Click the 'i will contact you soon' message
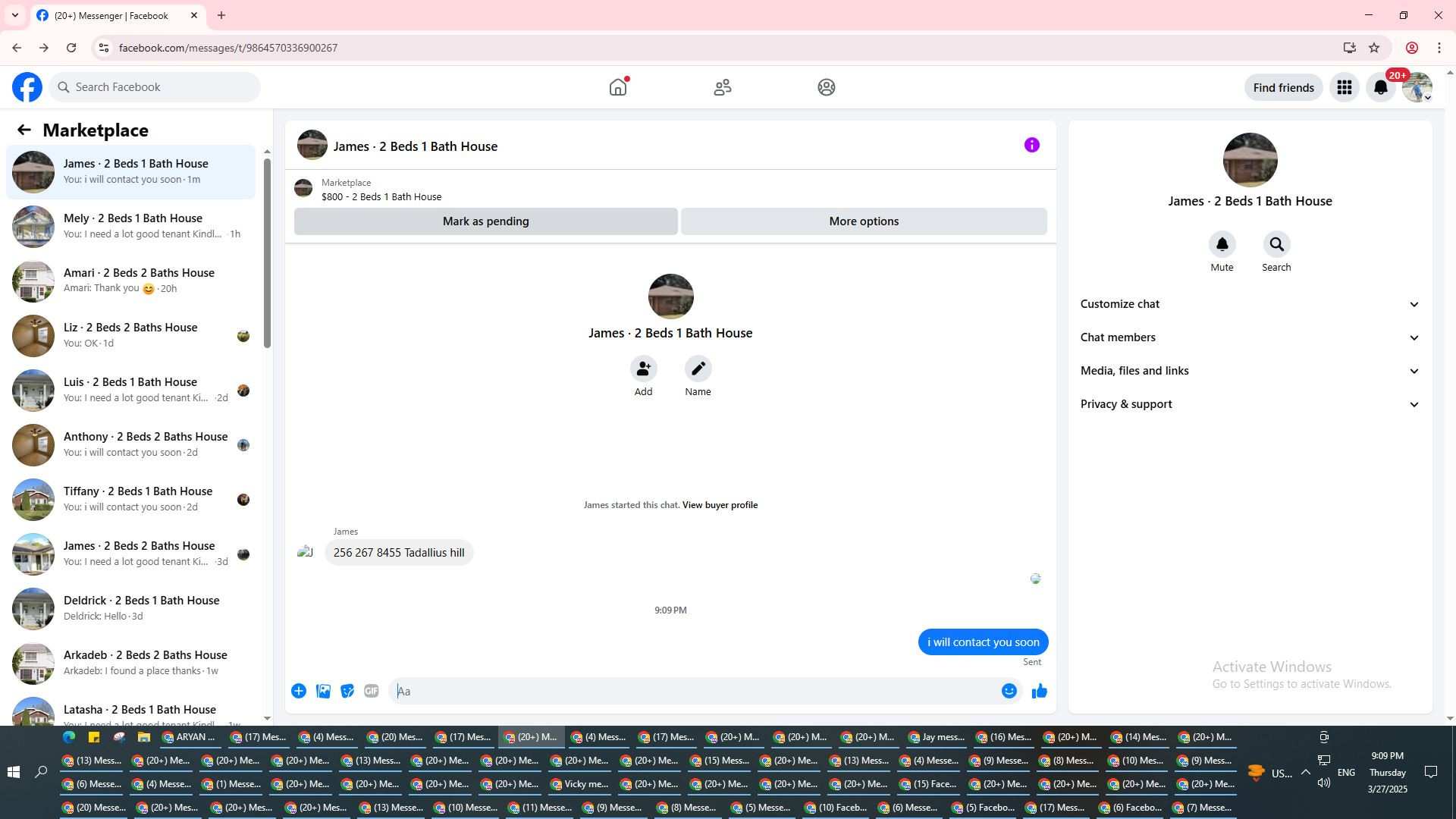 pos(983,642)
